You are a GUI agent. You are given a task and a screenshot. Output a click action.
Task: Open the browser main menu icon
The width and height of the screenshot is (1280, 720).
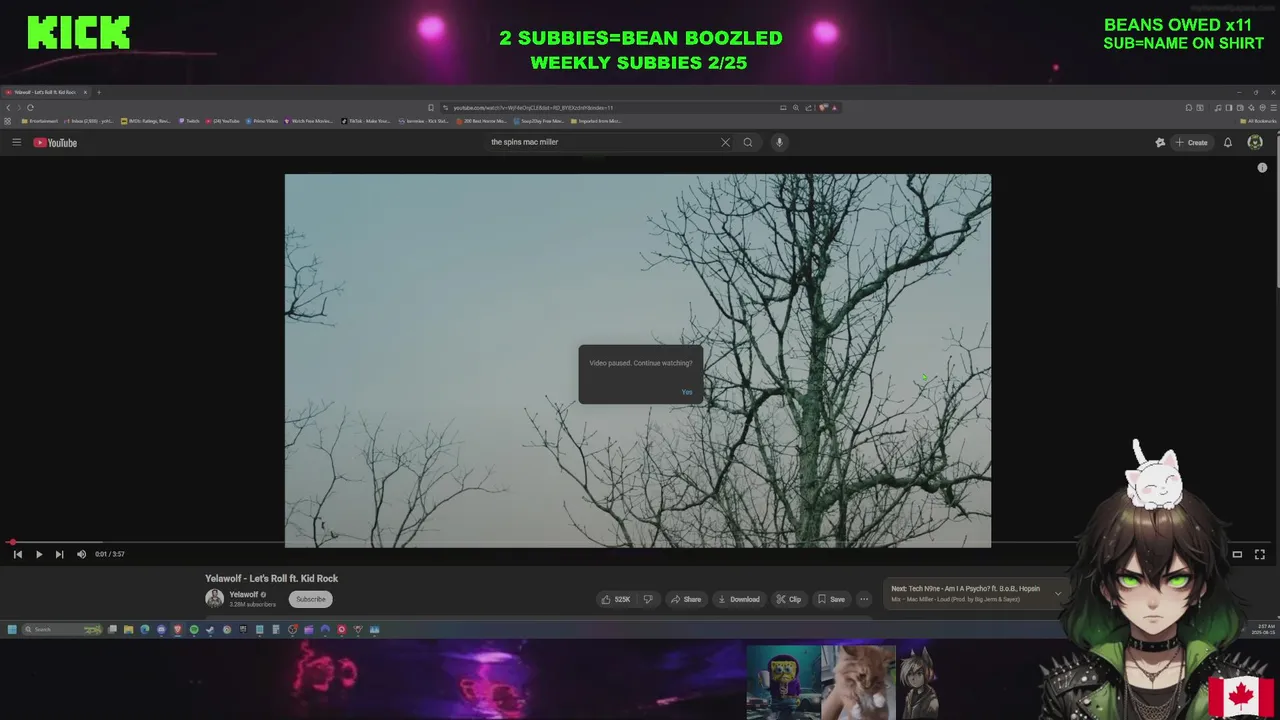(x=1273, y=108)
